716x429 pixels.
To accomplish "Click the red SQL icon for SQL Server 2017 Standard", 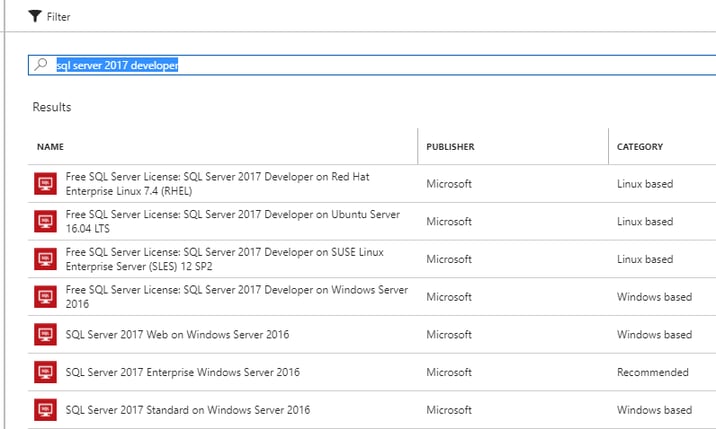I will (x=45, y=410).
